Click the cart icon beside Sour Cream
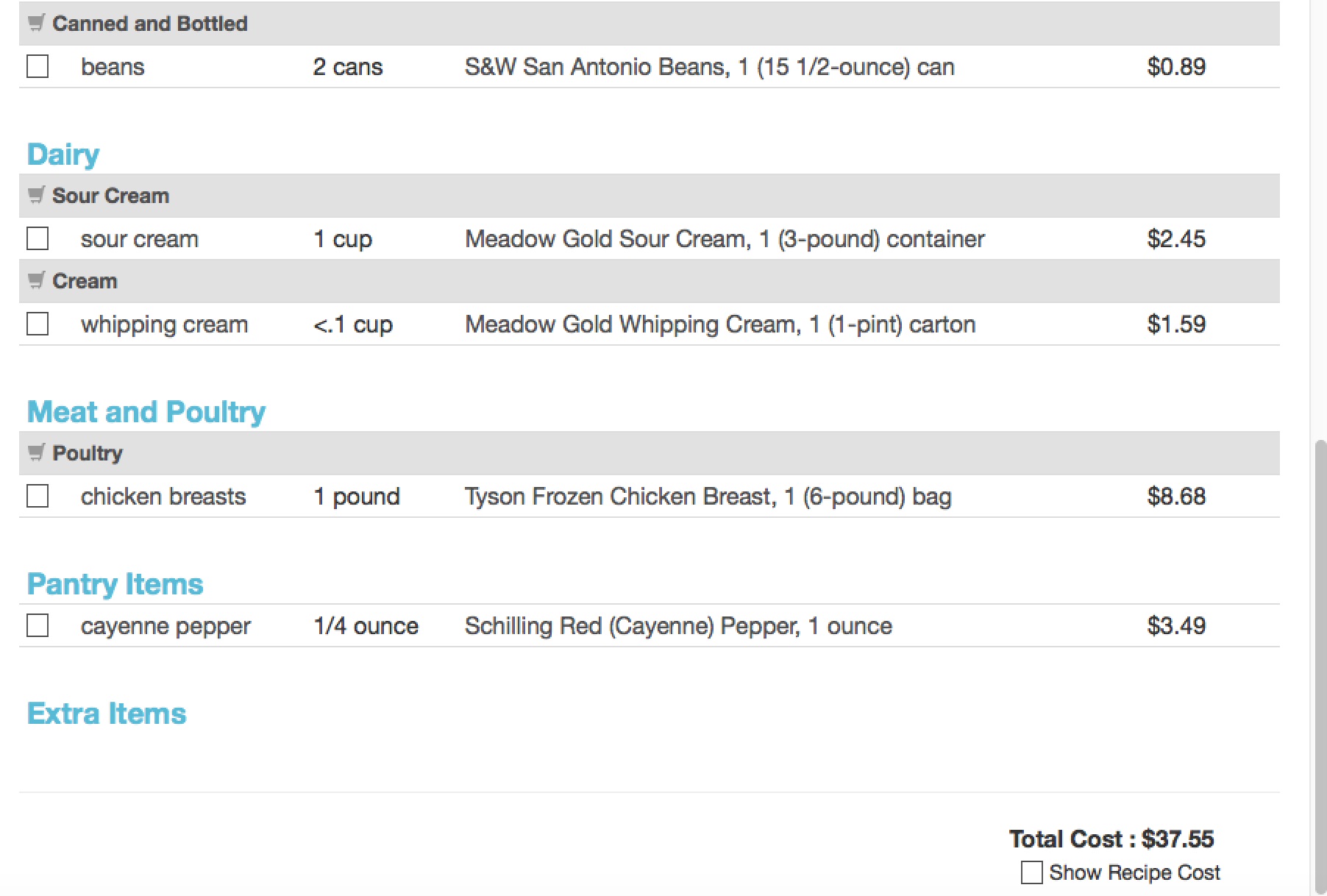Image resolution: width=1327 pixels, height=896 pixels. pyautogui.click(x=36, y=195)
